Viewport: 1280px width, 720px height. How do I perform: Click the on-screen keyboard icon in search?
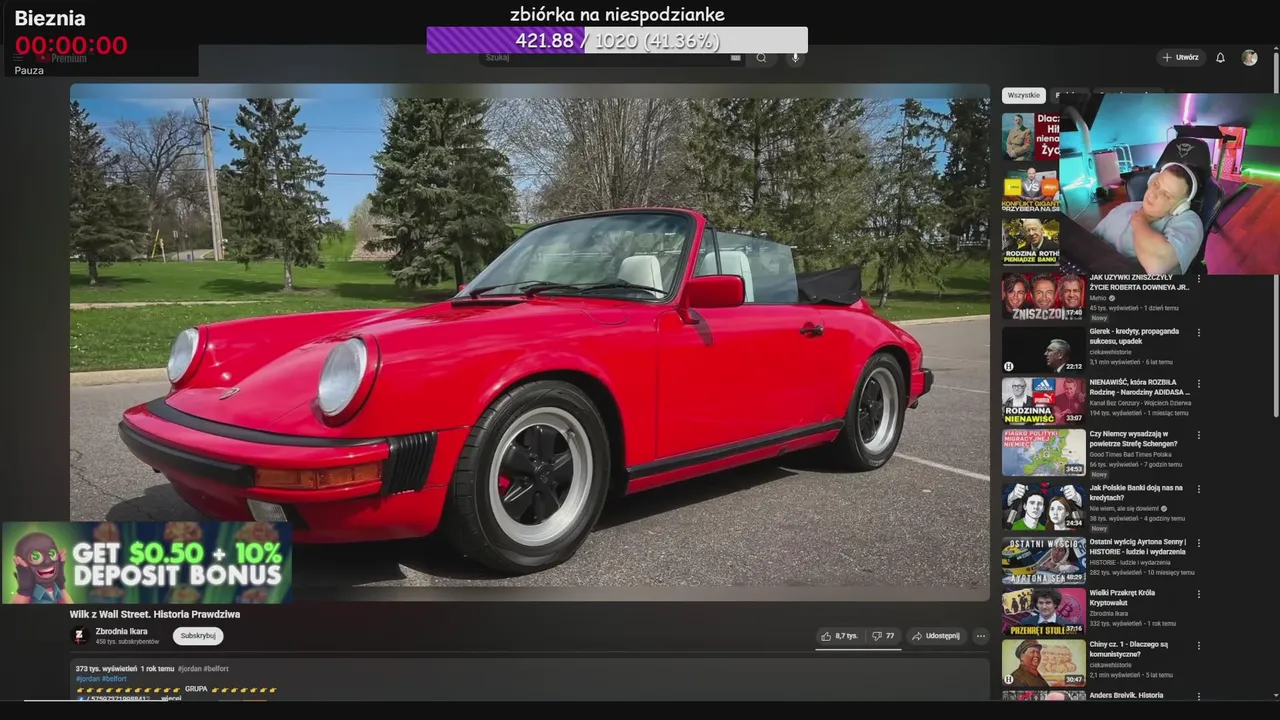[736, 58]
